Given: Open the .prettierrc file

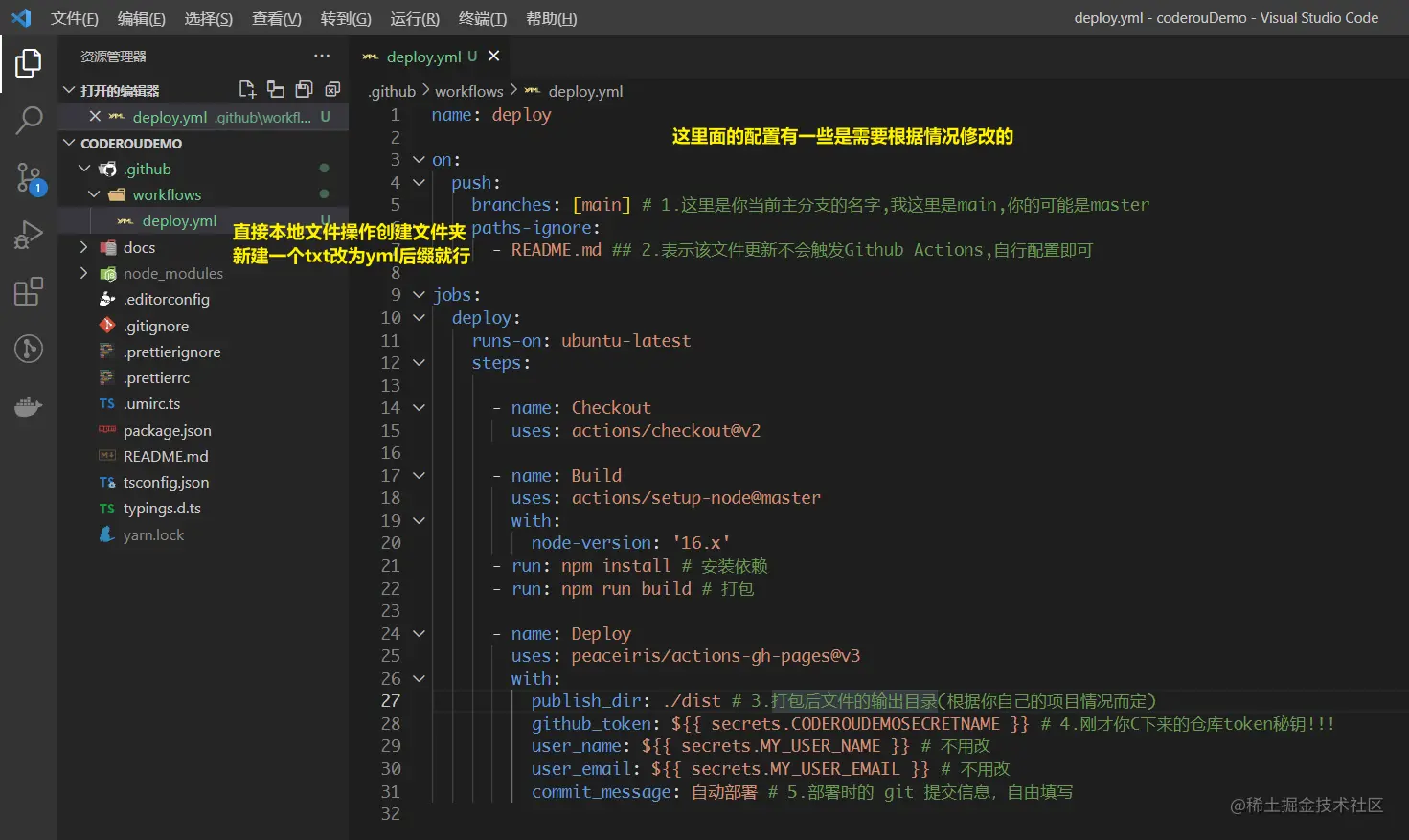Looking at the screenshot, I should (156, 377).
